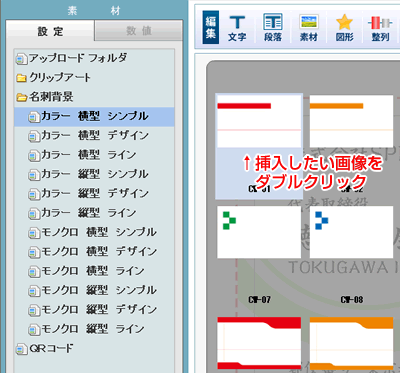The image size is (400, 373).
Task: Open the 整列 align tool
Action: tap(380, 28)
